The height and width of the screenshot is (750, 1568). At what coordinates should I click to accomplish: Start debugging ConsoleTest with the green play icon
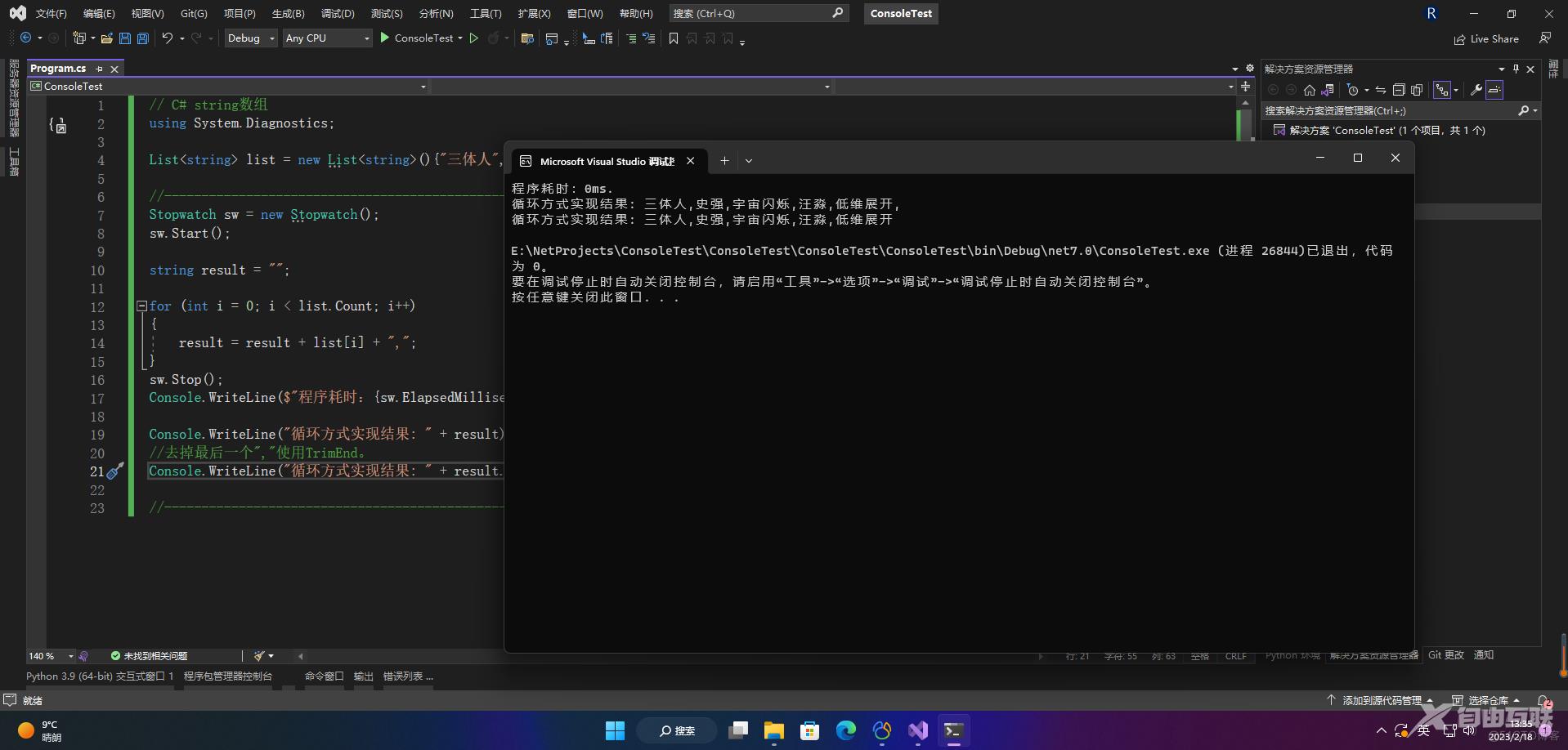click(x=384, y=38)
